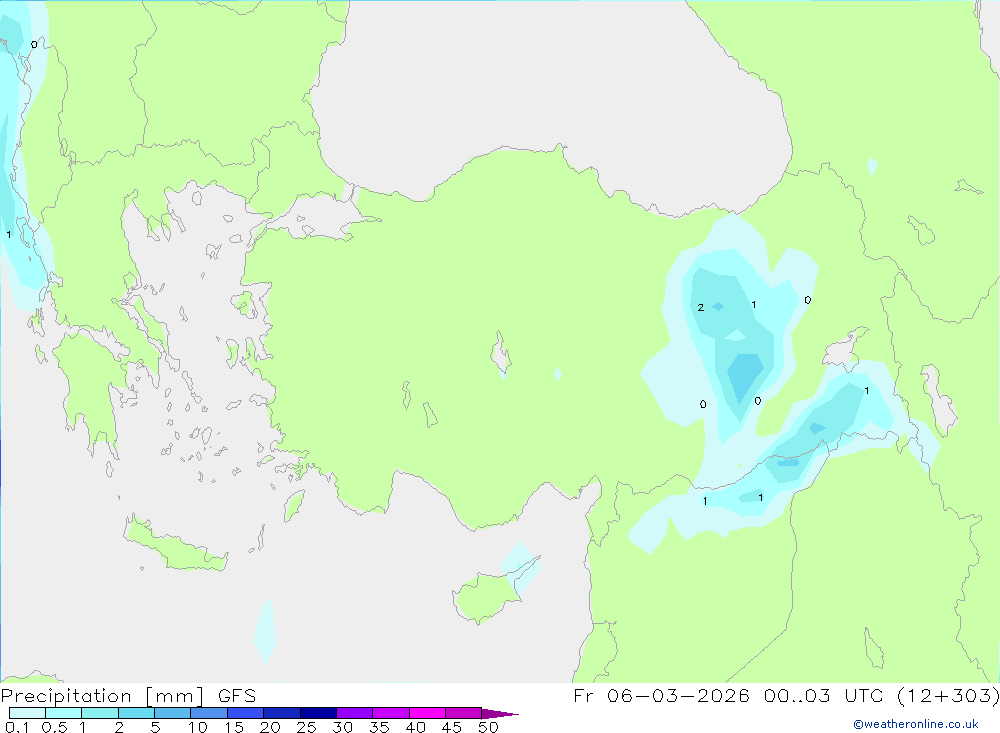Select the 30–35 mm violet legend swatch
Image resolution: width=1000 pixels, height=733 pixels.
click(355, 713)
